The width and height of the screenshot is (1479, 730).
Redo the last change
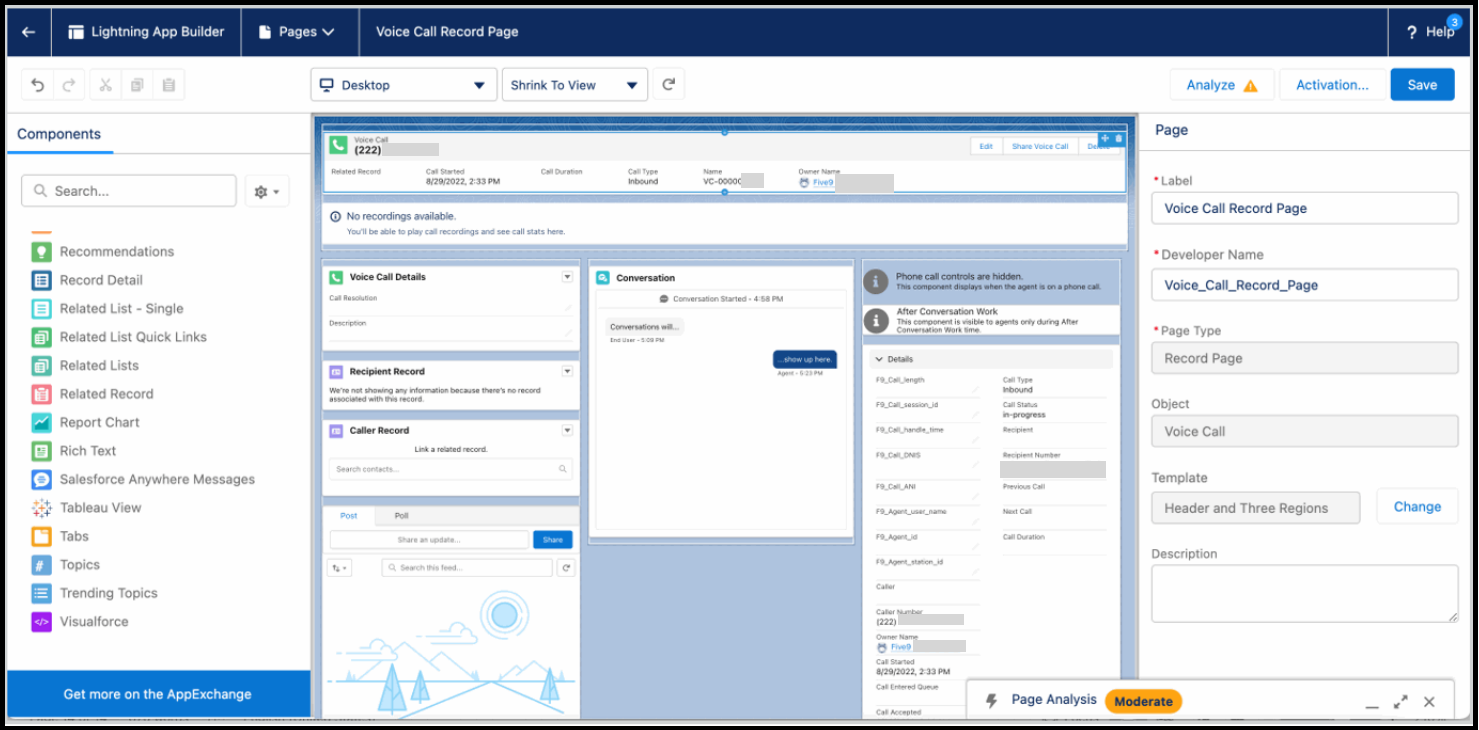click(x=69, y=85)
